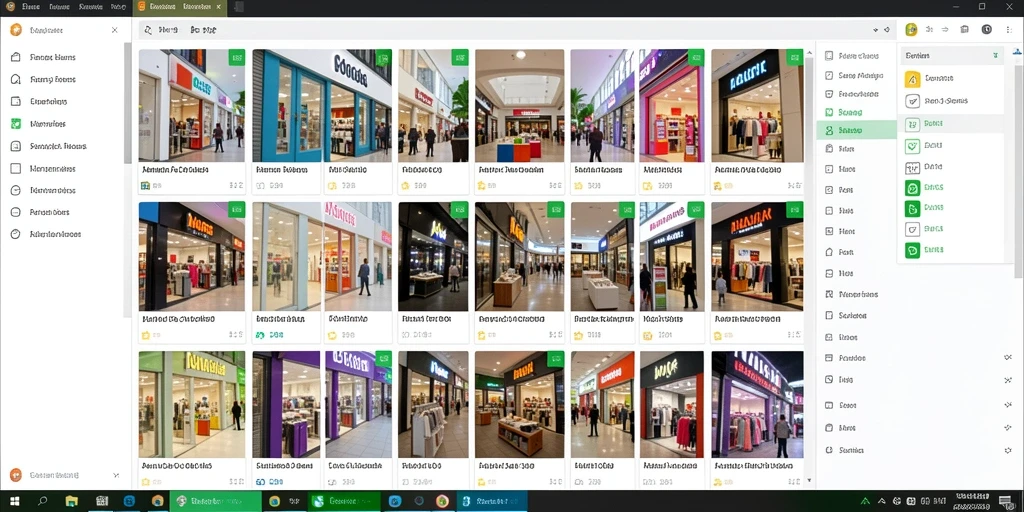Click the left sidebar vertical scrollbar
Screen dimensions: 1024x512
tap(127, 103)
